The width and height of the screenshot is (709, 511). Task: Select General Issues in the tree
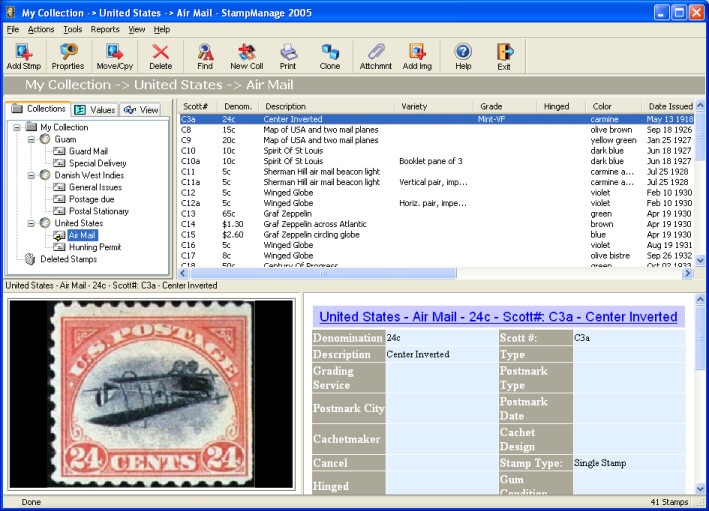pyautogui.click(x=95, y=187)
